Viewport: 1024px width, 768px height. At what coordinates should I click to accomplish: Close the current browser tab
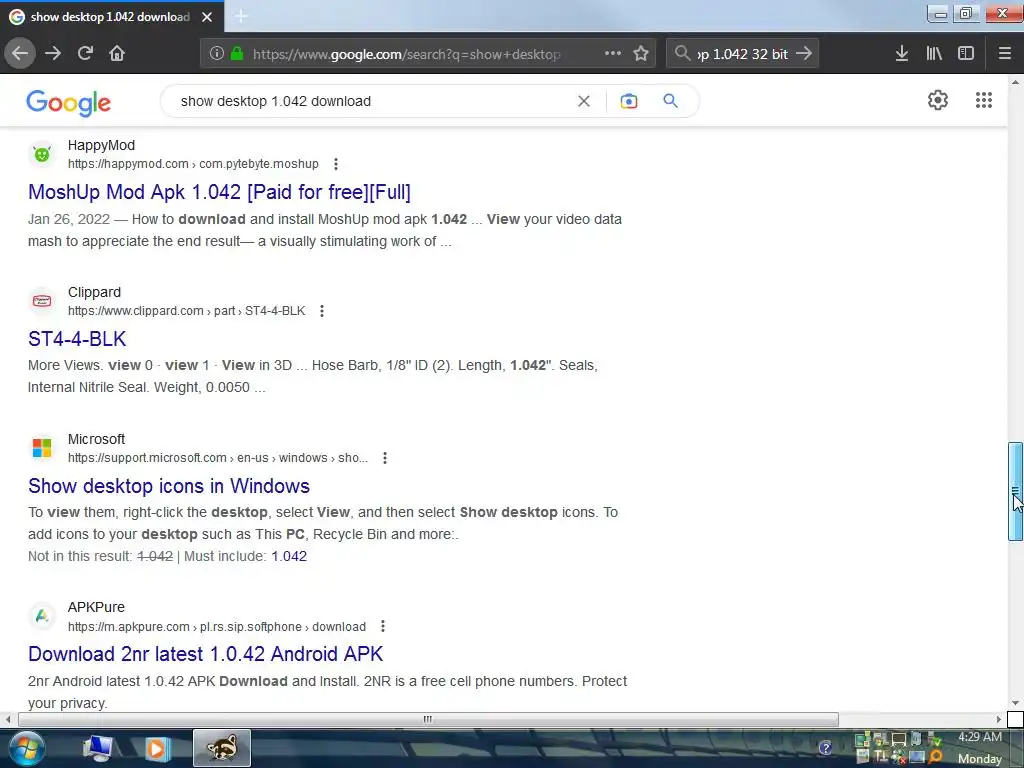click(x=207, y=17)
